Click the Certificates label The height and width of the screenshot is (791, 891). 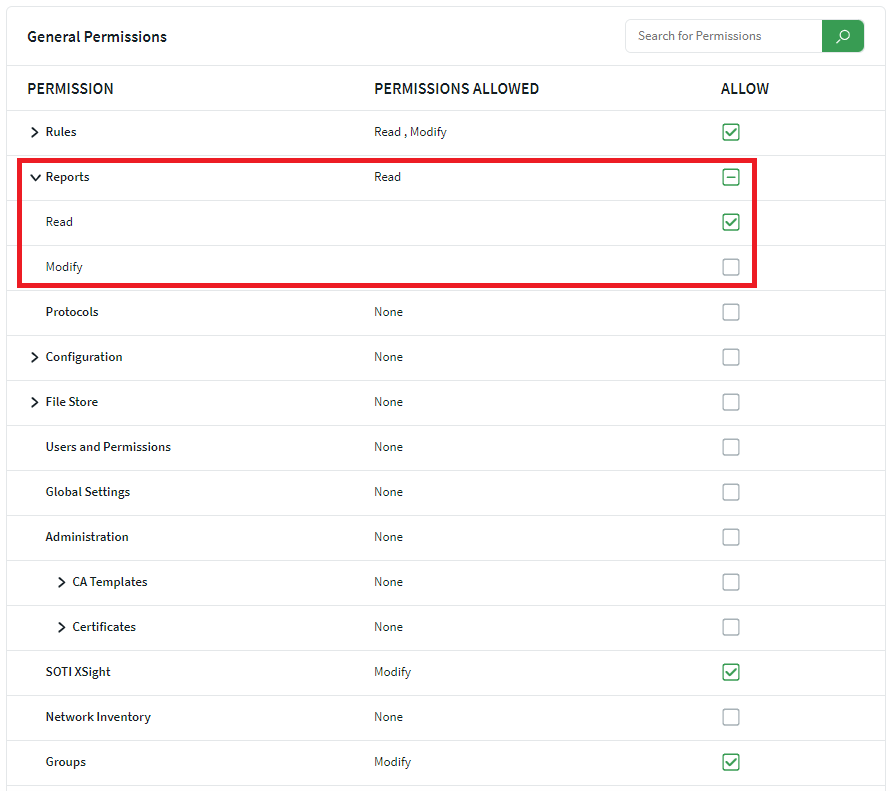[104, 627]
